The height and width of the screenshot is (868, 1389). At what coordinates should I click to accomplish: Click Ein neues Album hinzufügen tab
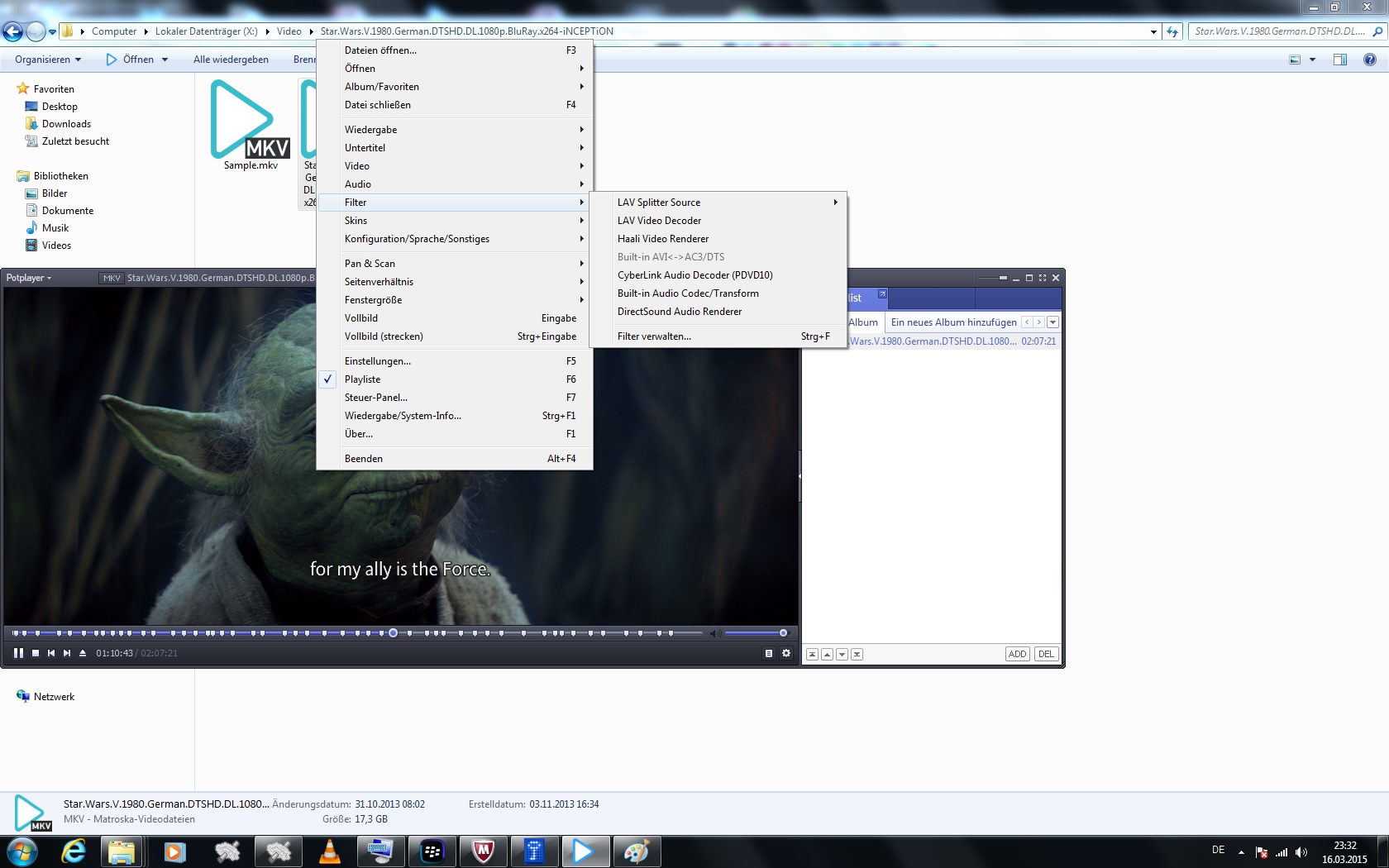(x=953, y=322)
